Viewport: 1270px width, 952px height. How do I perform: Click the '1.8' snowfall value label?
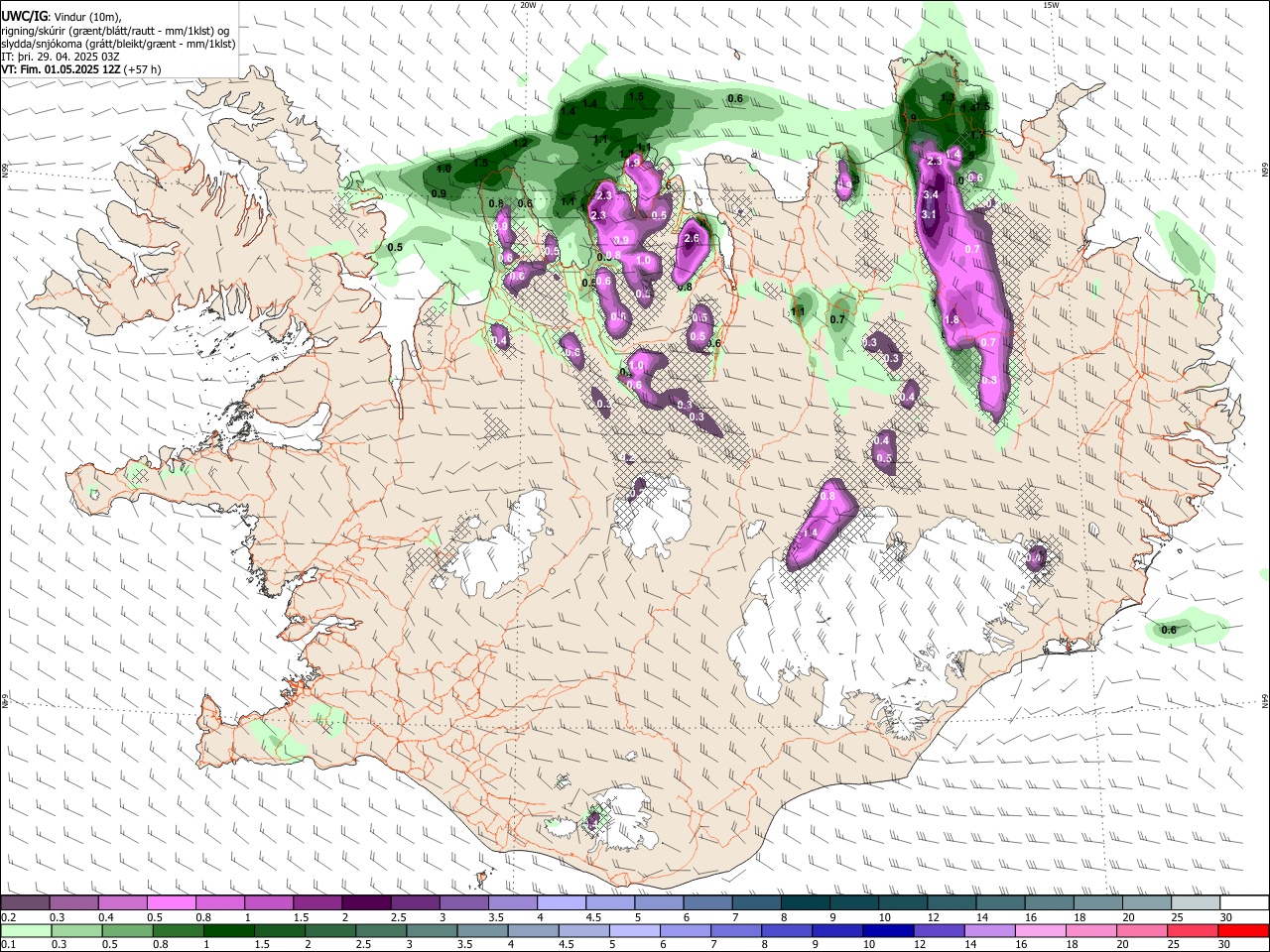952,320
